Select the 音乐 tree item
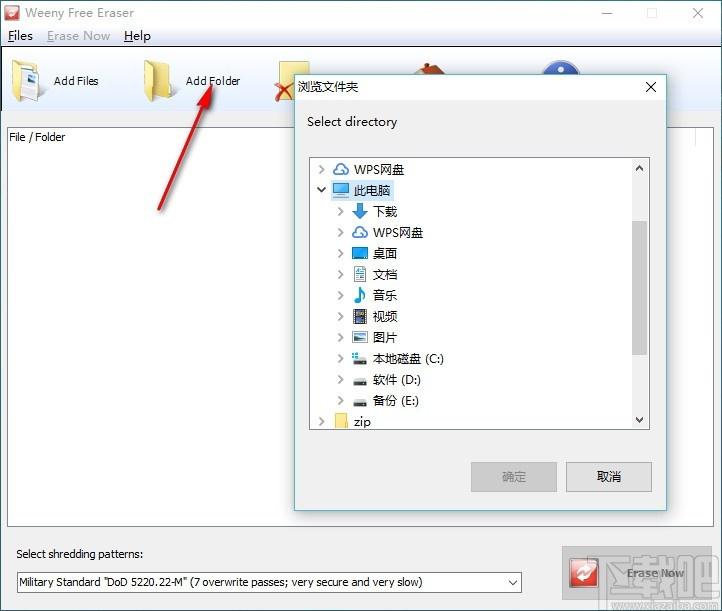 tap(384, 295)
